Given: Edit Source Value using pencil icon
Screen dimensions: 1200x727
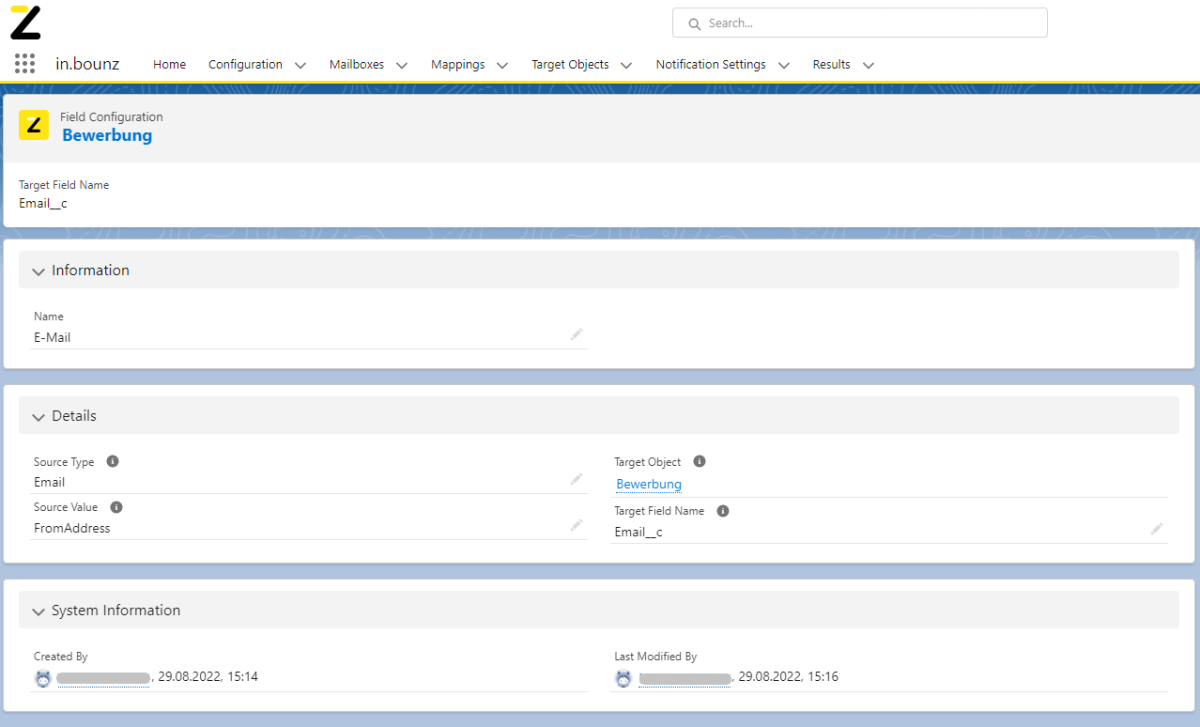Looking at the screenshot, I should [576, 525].
